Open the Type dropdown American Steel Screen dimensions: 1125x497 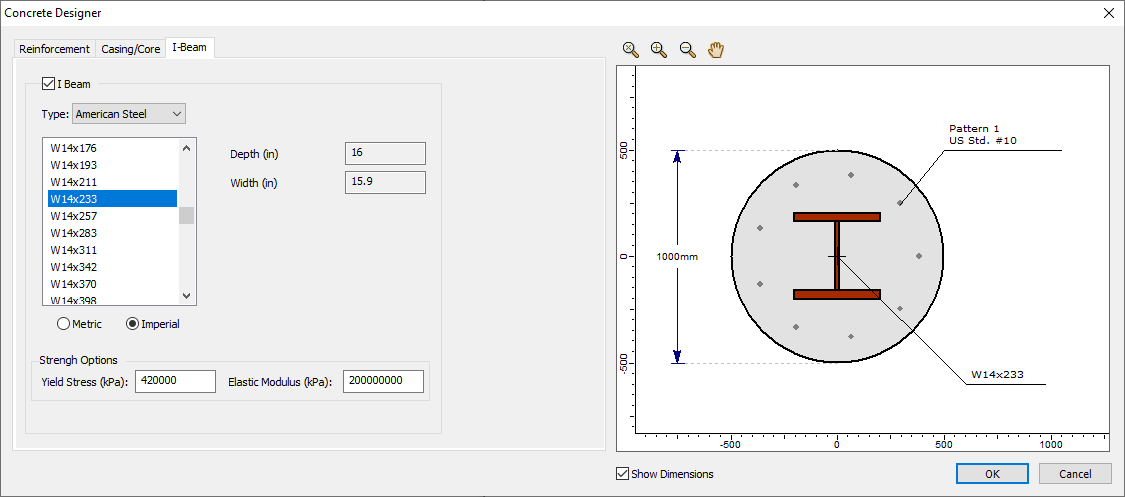tap(129, 114)
